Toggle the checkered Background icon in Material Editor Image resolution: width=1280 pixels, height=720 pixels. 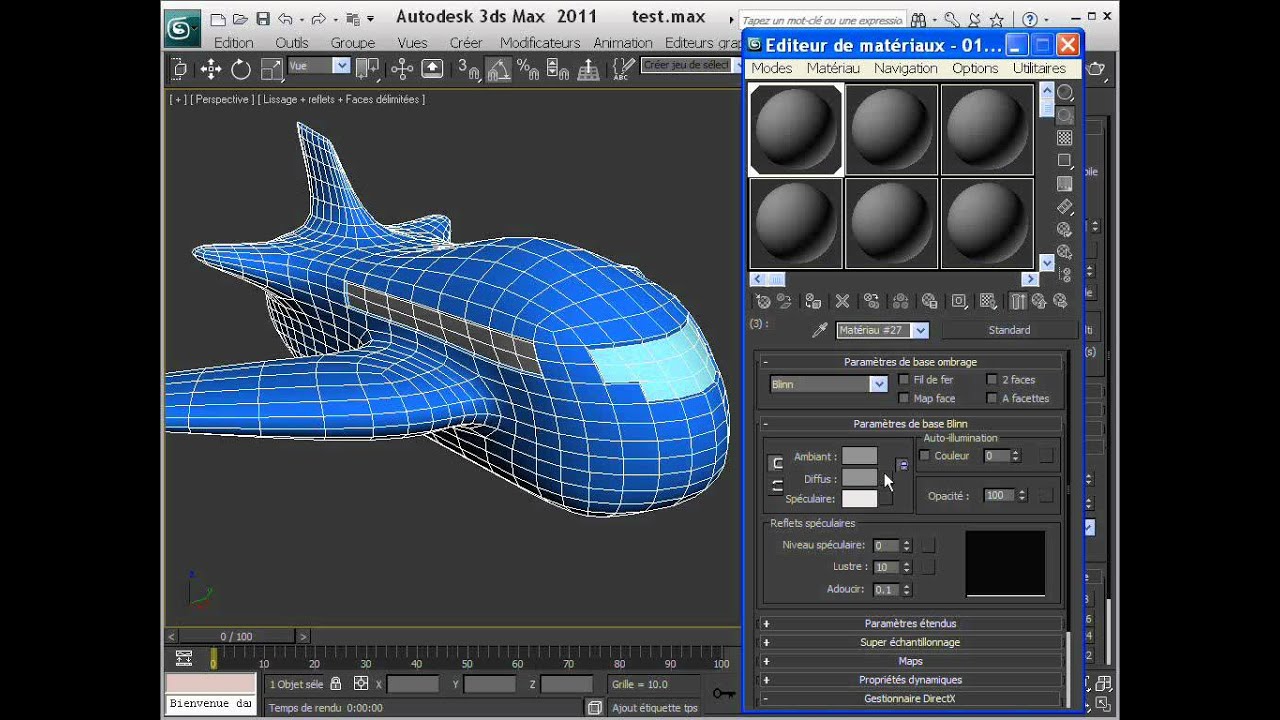pyautogui.click(x=1065, y=138)
